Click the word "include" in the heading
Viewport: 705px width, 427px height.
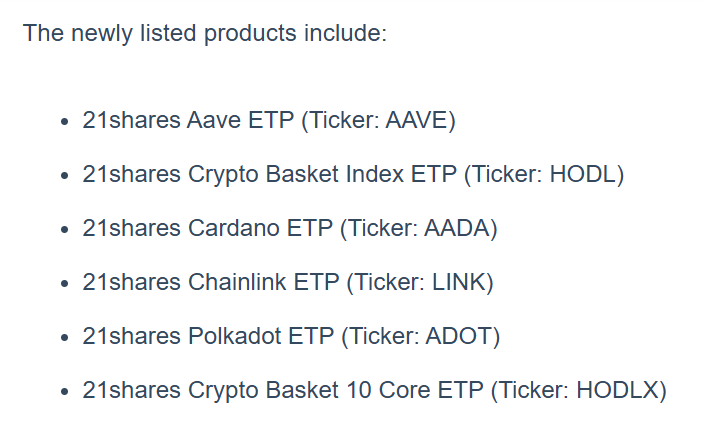tap(345, 33)
